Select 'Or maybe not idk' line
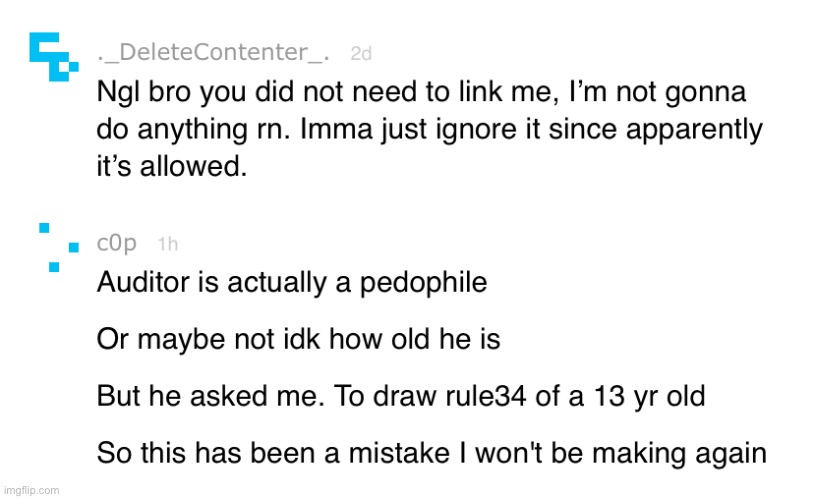814x499 pixels. (299, 340)
